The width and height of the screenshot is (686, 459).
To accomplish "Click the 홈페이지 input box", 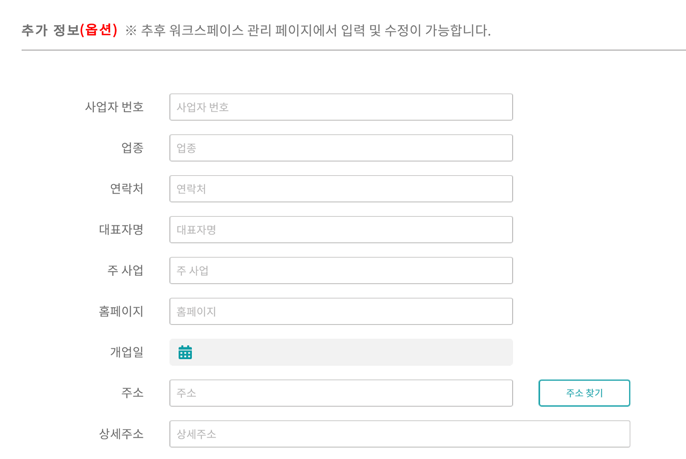I will [341, 311].
